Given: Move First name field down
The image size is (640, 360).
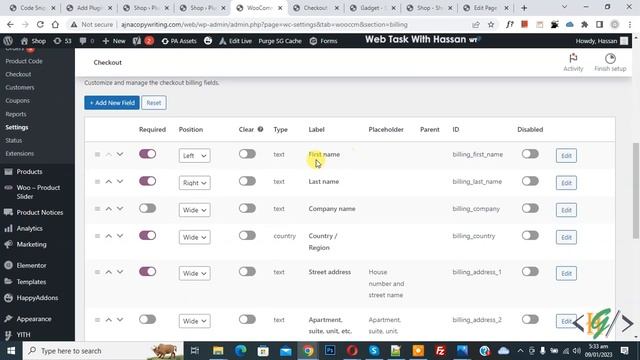Looking at the screenshot, I should (120, 154).
